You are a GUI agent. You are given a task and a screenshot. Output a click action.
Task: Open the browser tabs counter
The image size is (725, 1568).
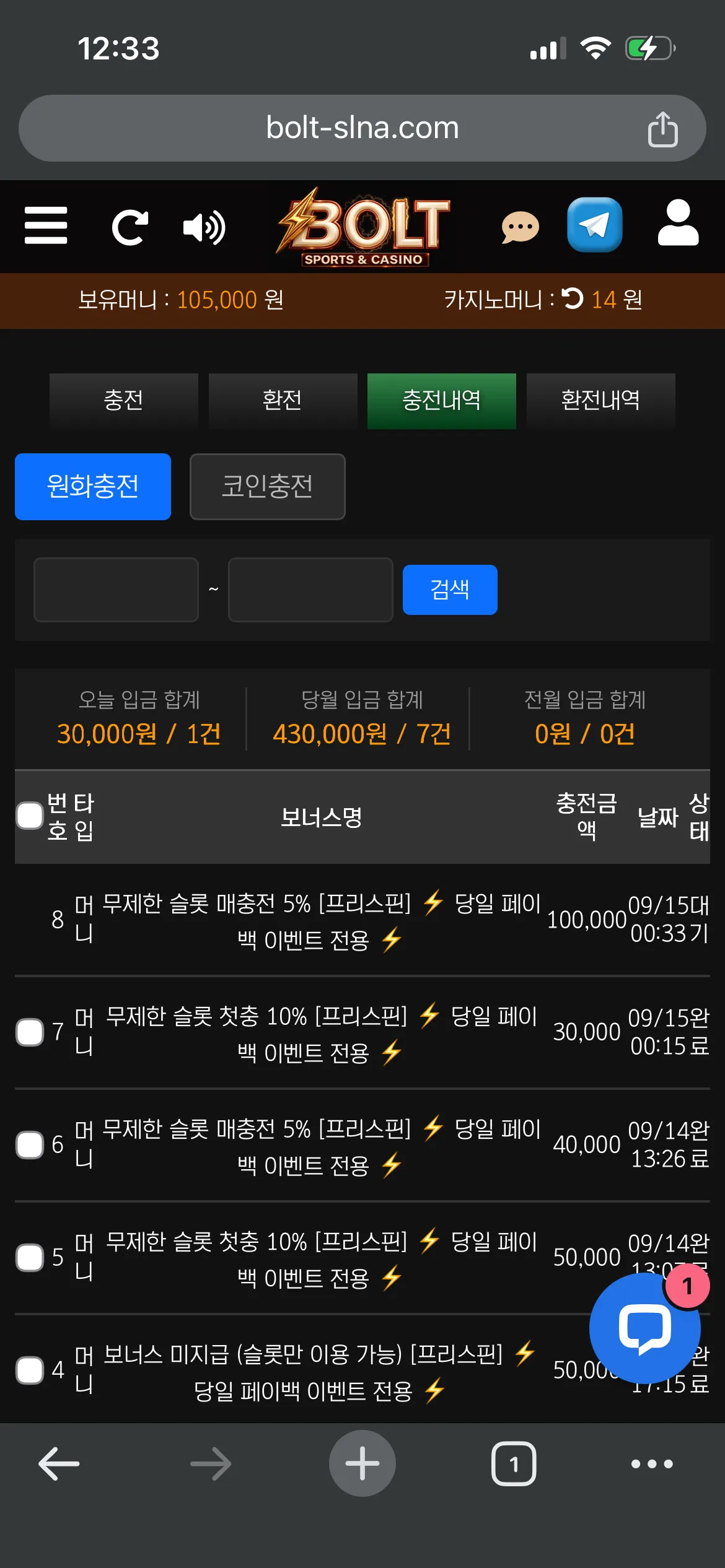click(514, 1464)
